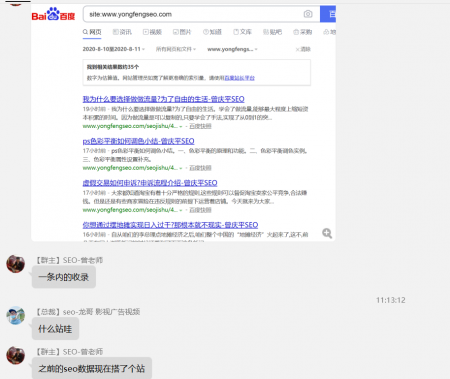
Task: Click the 之前的seo数据现在搭了个站 chat bubble
Action: pyautogui.click(x=92, y=368)
